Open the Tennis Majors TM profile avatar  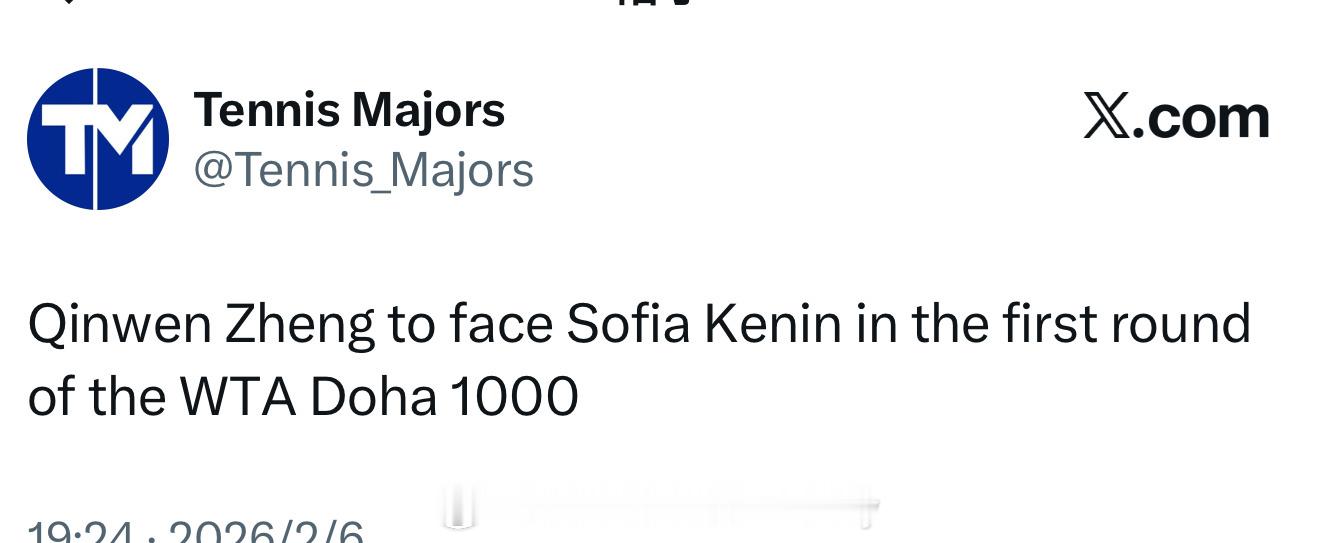tap(98, 139)
